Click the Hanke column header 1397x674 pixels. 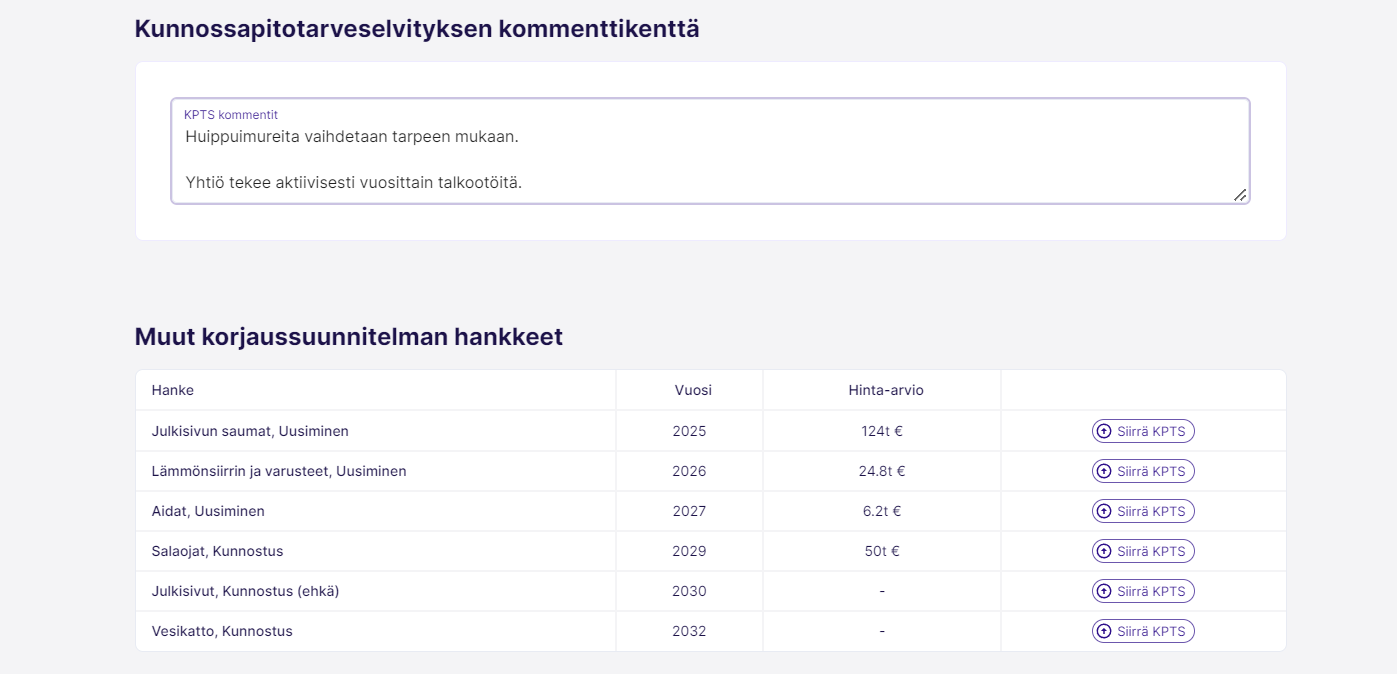(x=173, y=390)
